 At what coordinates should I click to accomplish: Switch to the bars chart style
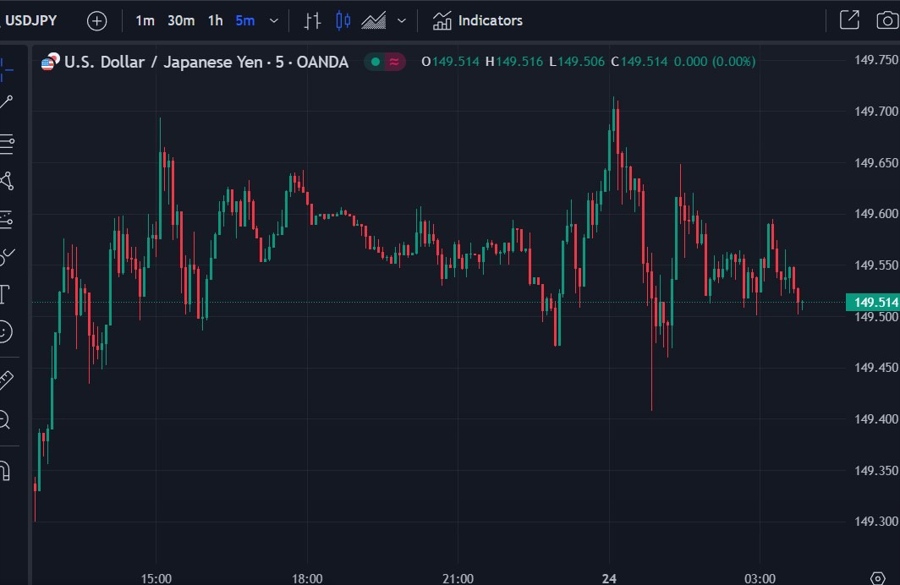(312, 21)
